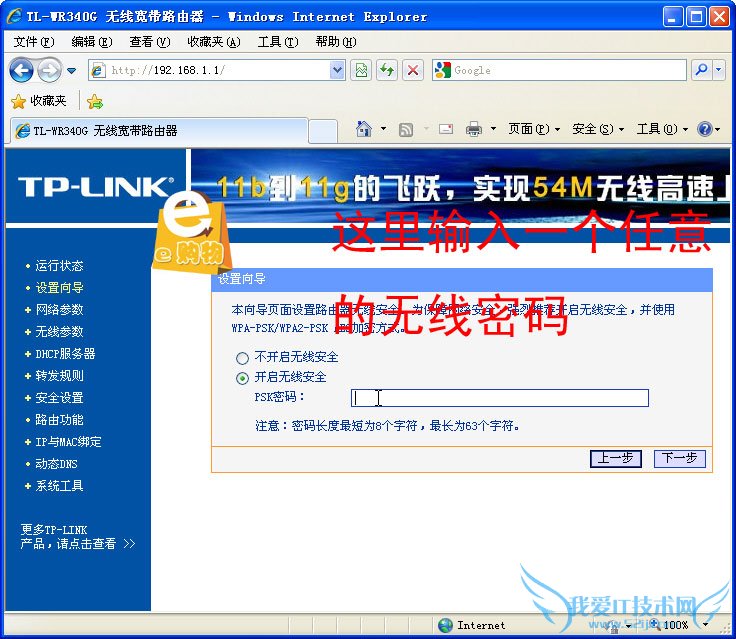Expand 网络参数 sidebar section
736x639 pixels.
59,310
